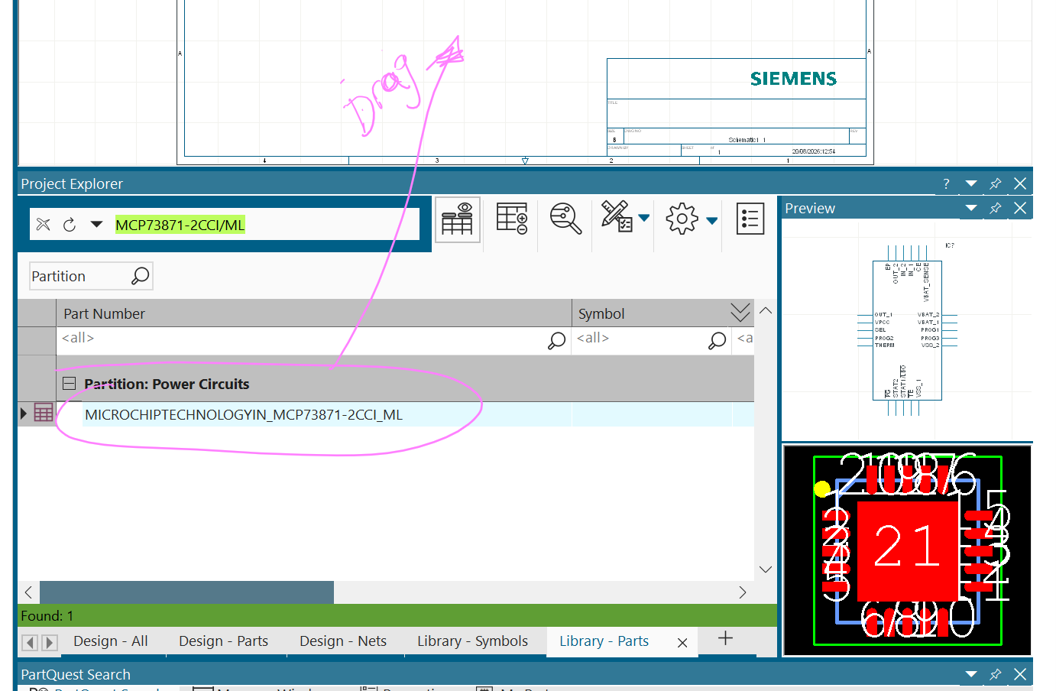Expand the part row arrow indicator

[x=24, y=414]
